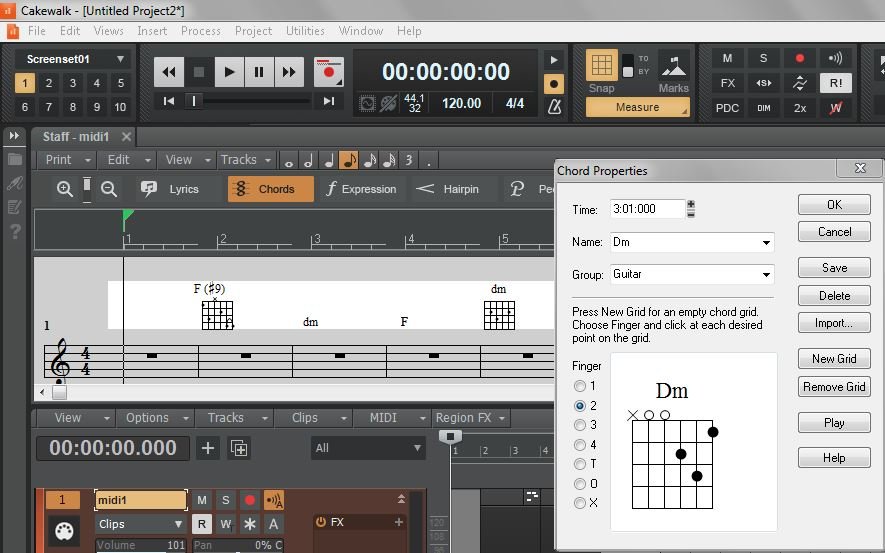This screenshot has width=885, height=553.
Task: Select the Lyrics tool
Action: tap(170, 189)
